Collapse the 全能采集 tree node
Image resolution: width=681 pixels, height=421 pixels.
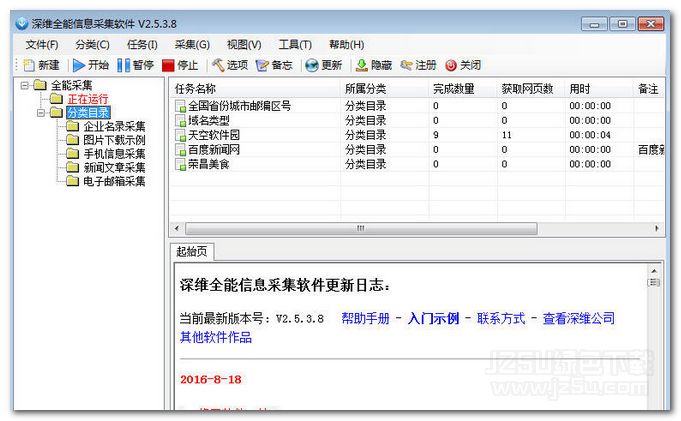[25, 85]
